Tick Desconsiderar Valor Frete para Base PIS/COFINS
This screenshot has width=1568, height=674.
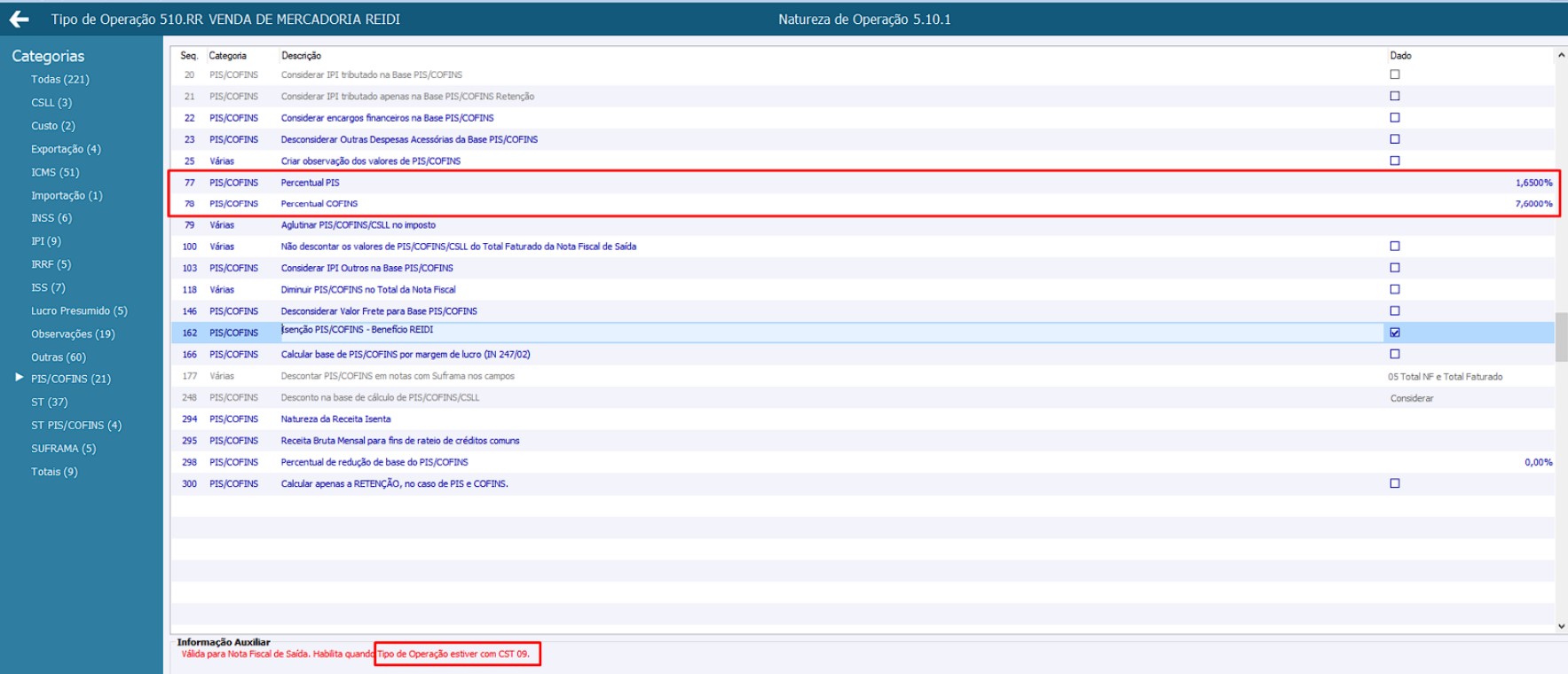[1395, 311]
